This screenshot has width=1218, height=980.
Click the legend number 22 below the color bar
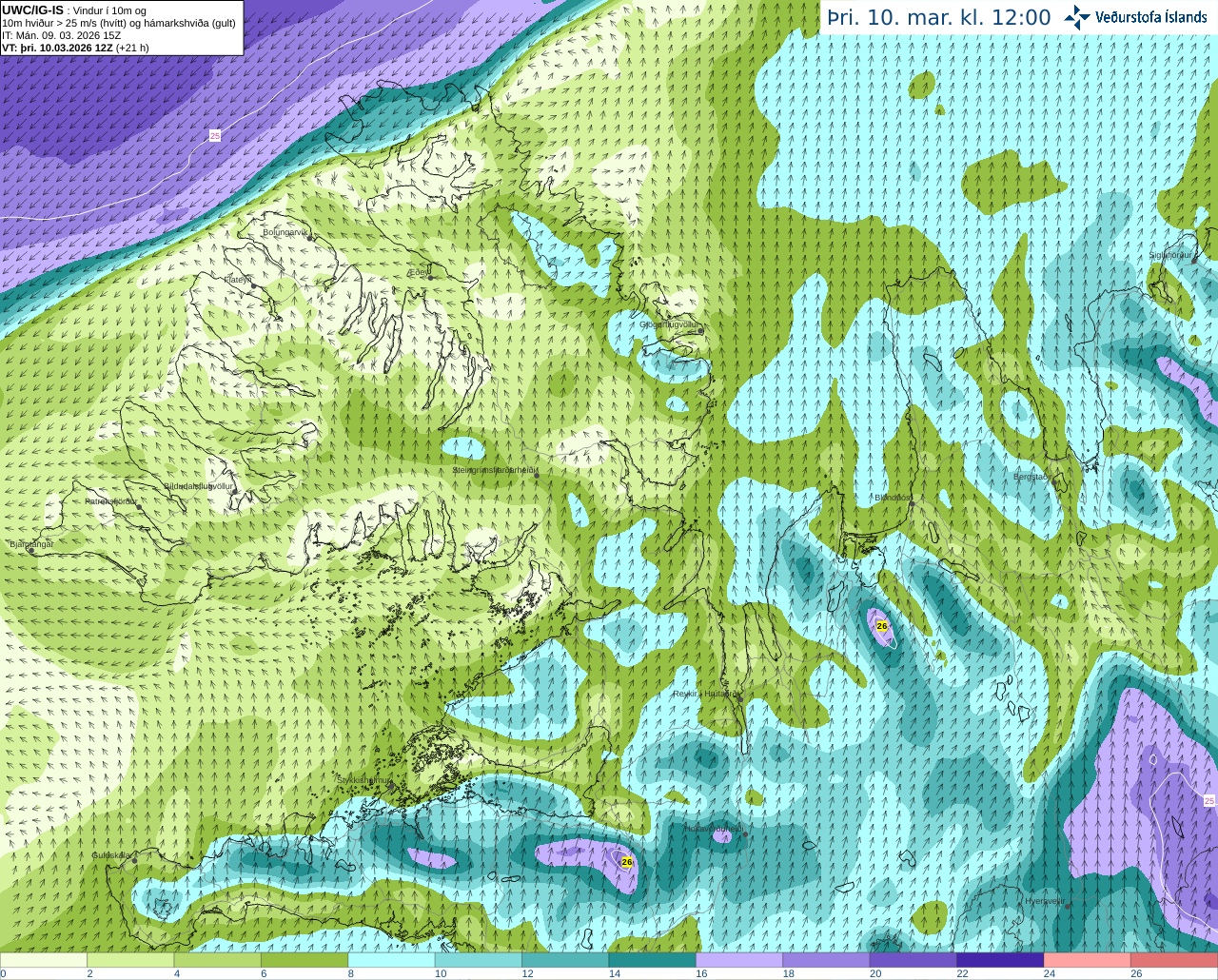[962, 973]
